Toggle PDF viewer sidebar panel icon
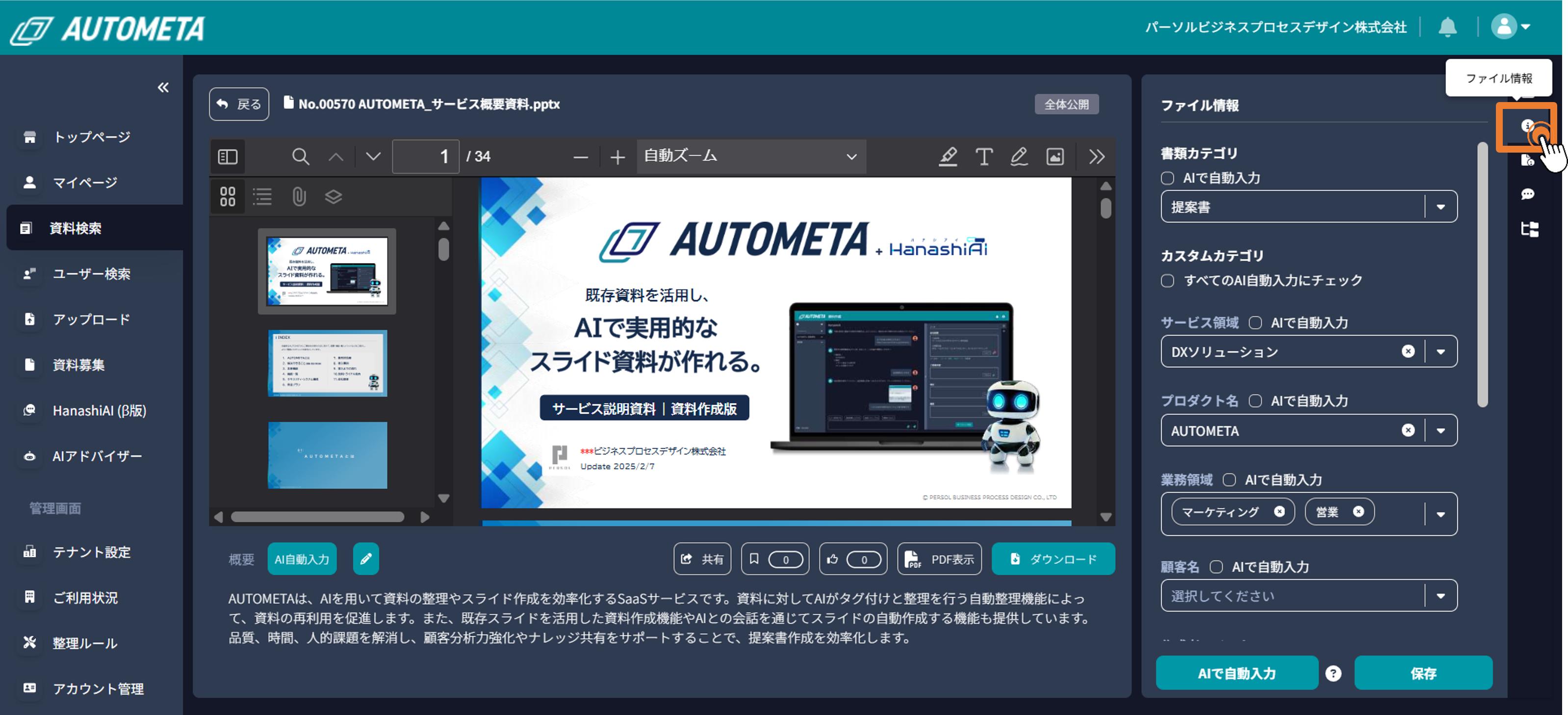The width and height of the screenshot is (1568, 715). 228,157
